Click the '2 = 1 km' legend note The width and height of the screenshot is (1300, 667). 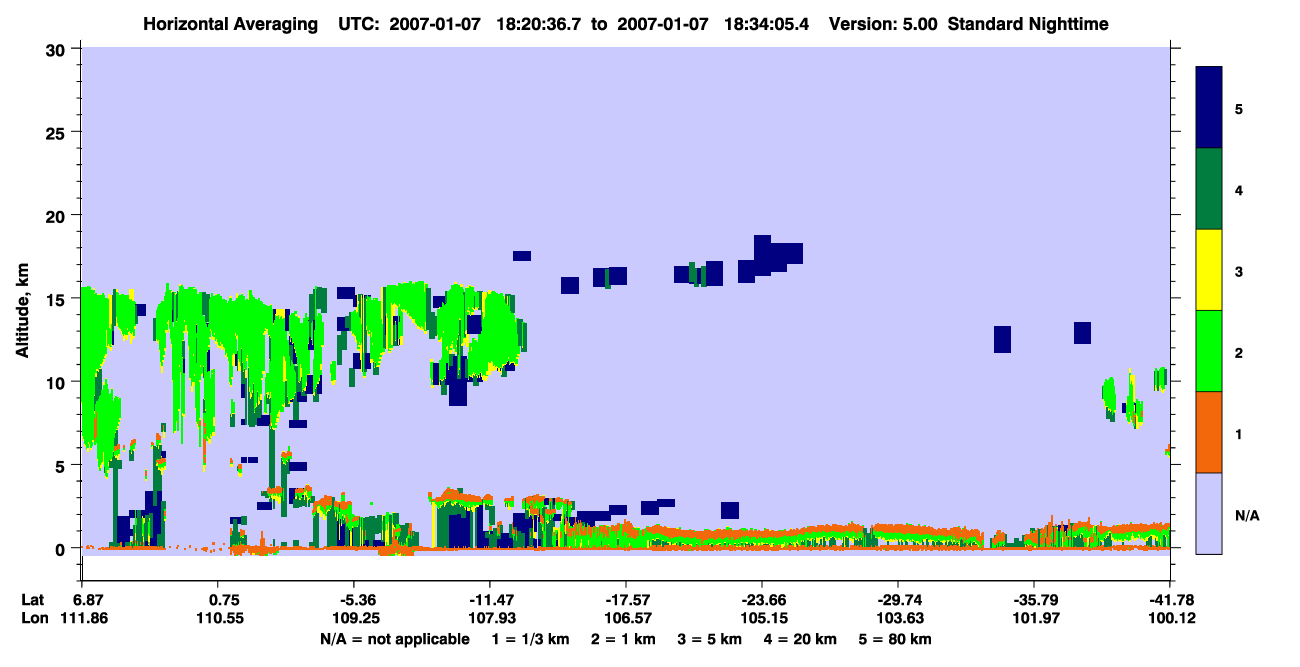click(621, 639)
